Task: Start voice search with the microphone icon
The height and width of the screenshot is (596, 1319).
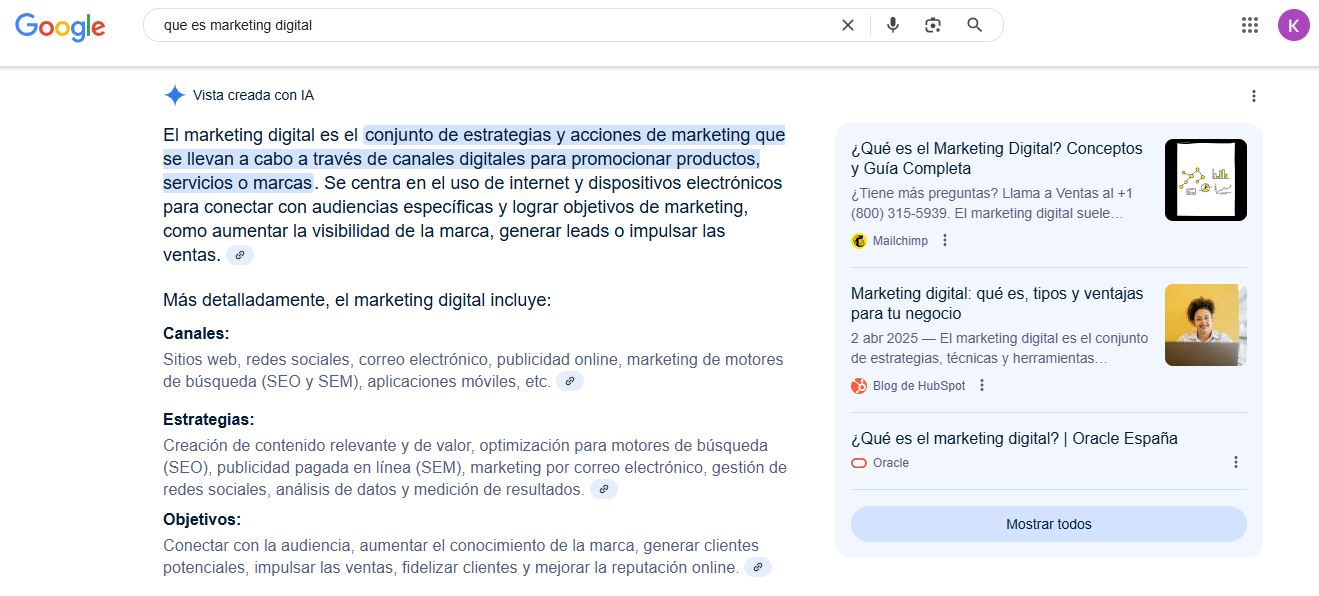Action: (x=893, y=25)
